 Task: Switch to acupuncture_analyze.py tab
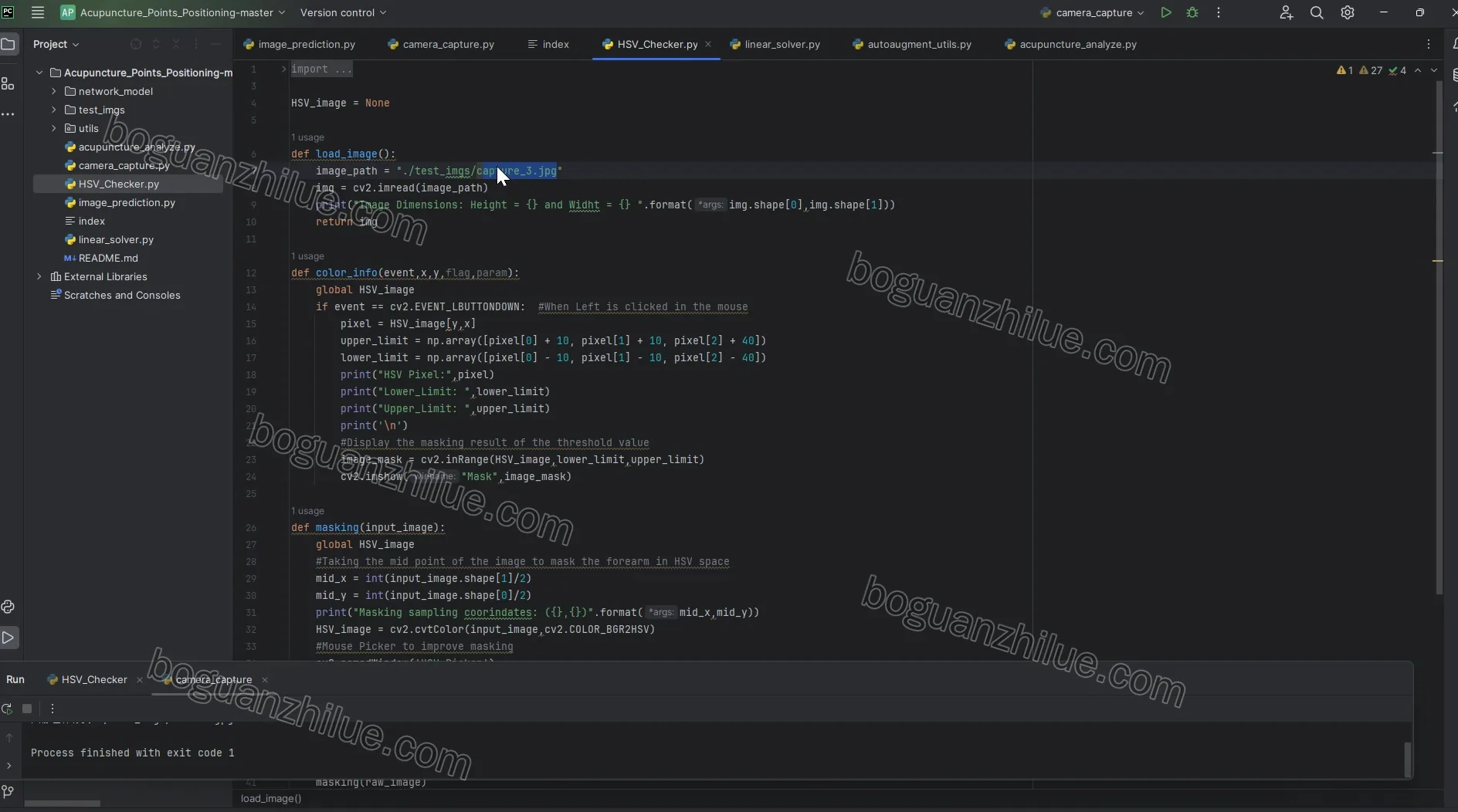(1070, 44)
